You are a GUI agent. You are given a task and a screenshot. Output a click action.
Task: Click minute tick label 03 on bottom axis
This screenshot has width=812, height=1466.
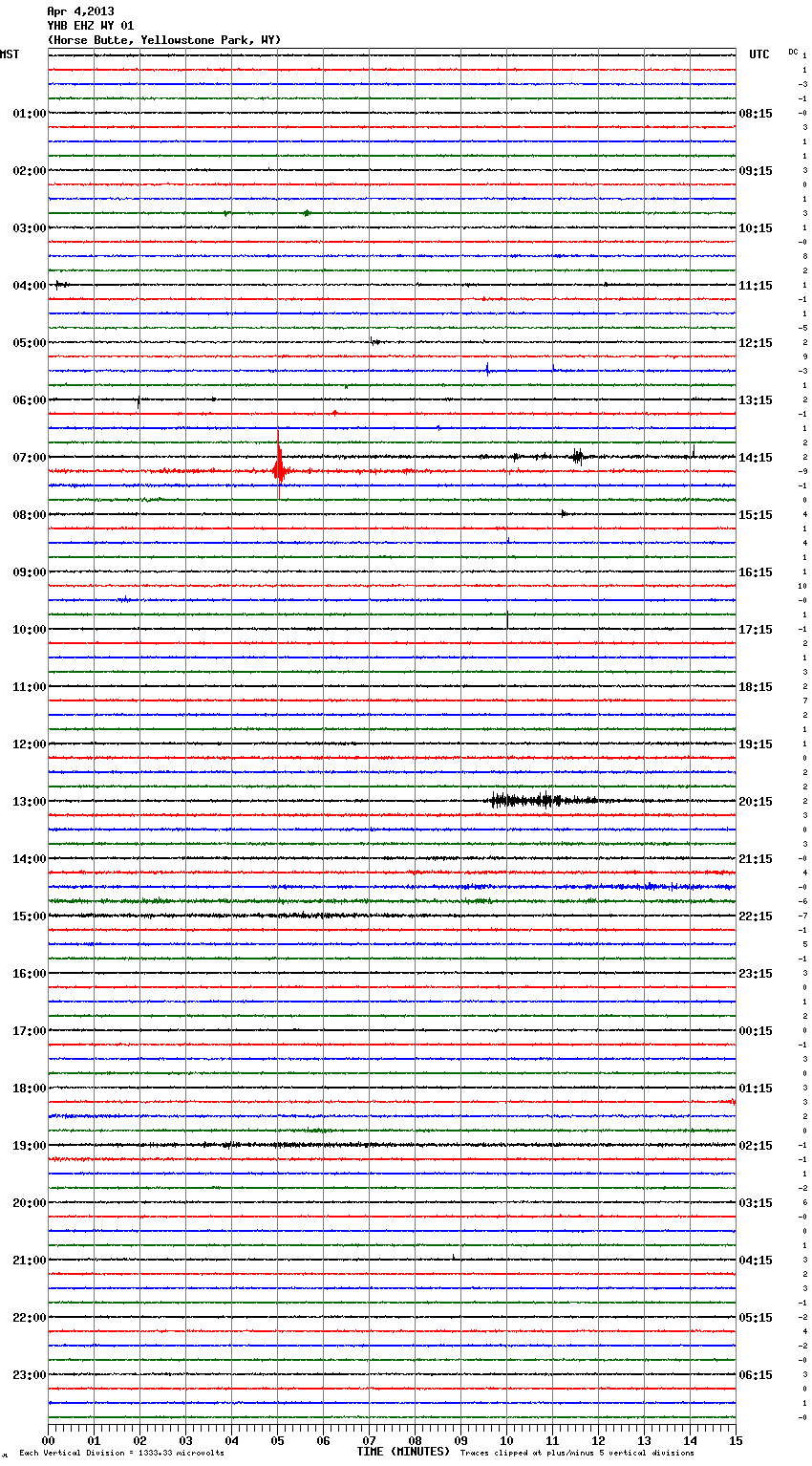click(185, 1440)
